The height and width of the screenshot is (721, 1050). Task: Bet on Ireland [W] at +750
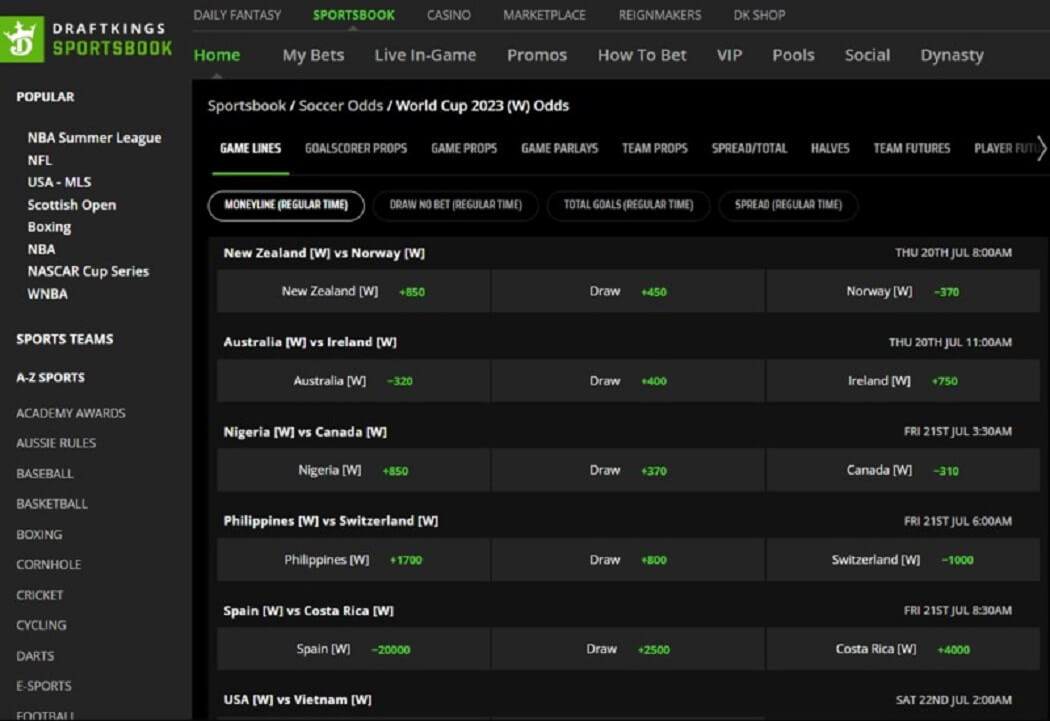903,381
